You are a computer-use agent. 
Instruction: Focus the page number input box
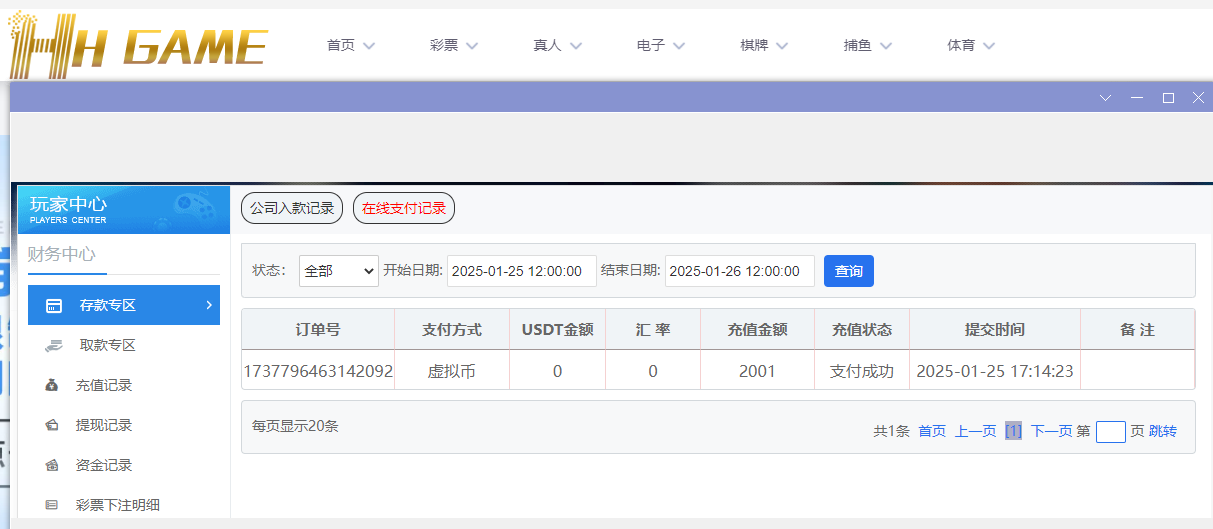[1110, 431]
